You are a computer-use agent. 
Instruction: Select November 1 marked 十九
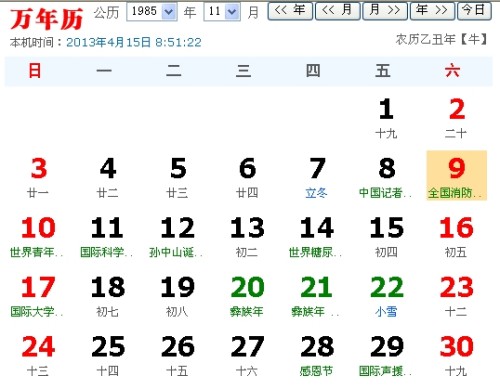coord(386,118)
